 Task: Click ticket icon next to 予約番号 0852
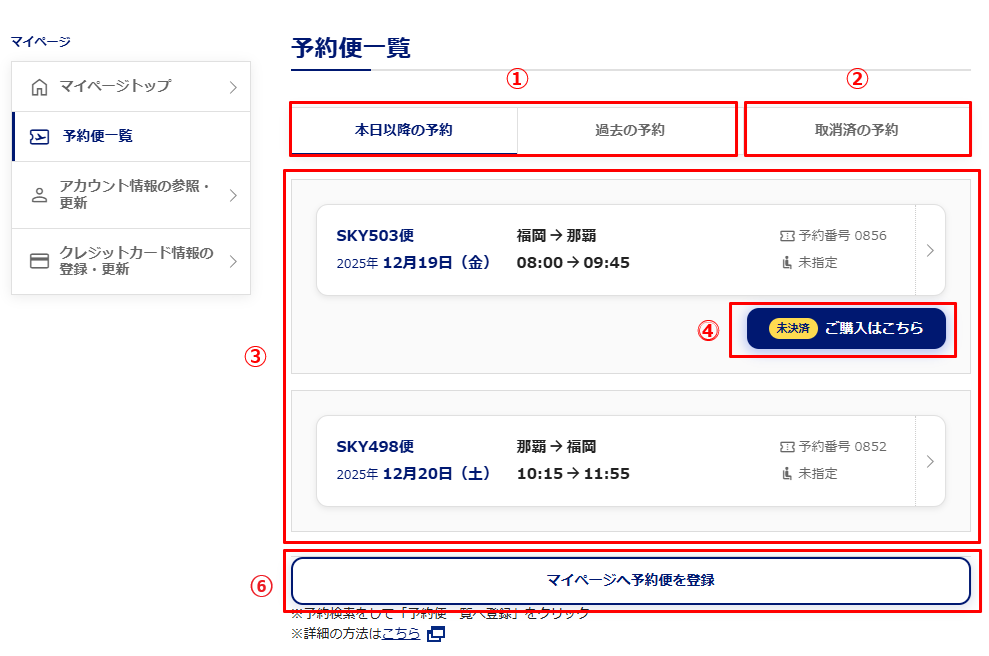(x=786, y=447)
